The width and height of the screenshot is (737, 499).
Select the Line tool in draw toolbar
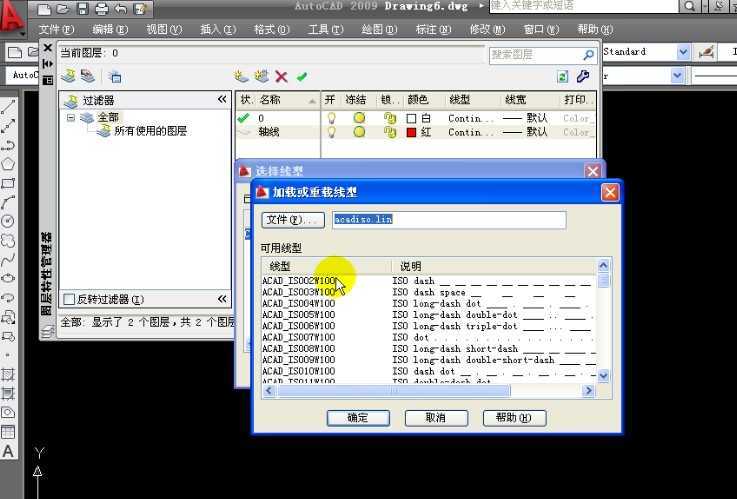[8, 107]
